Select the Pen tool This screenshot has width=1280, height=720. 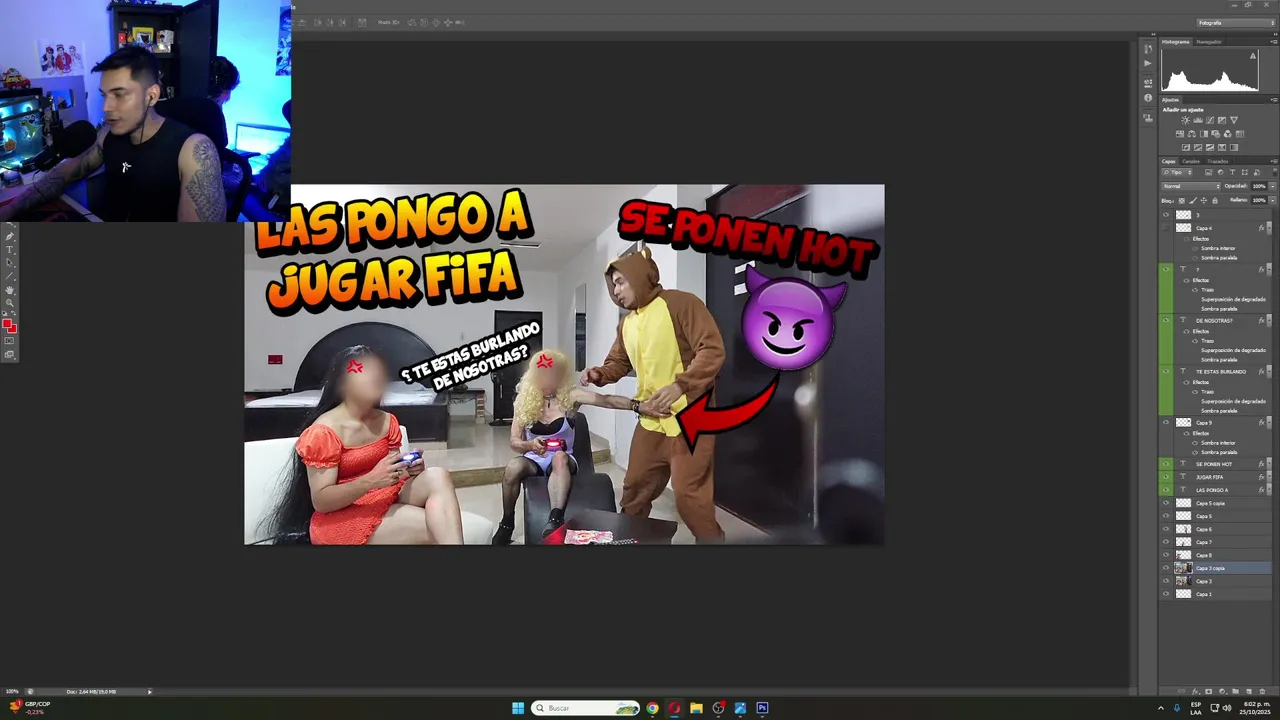[9, 236]
